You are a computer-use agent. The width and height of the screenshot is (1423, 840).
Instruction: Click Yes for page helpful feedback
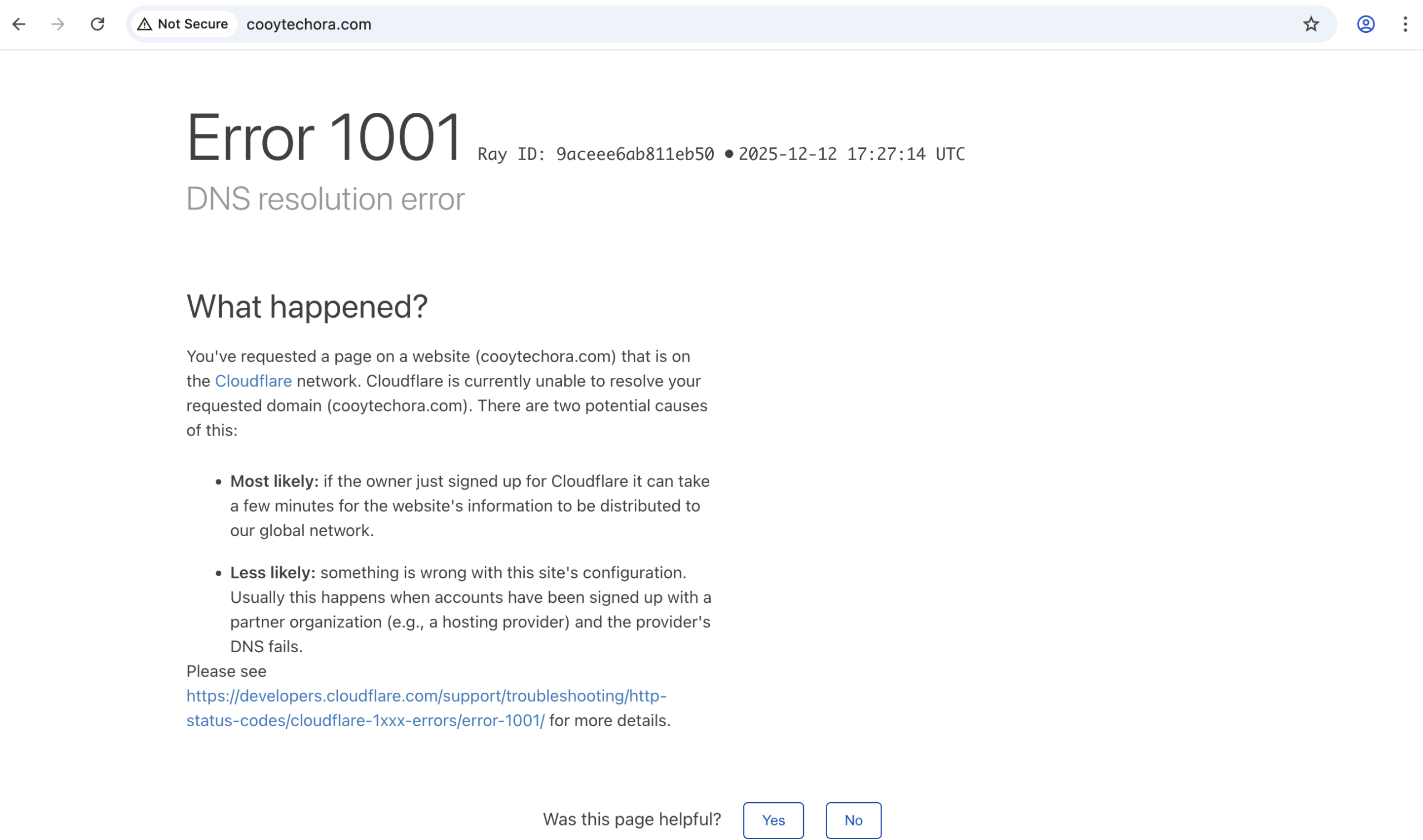point(773,819)
